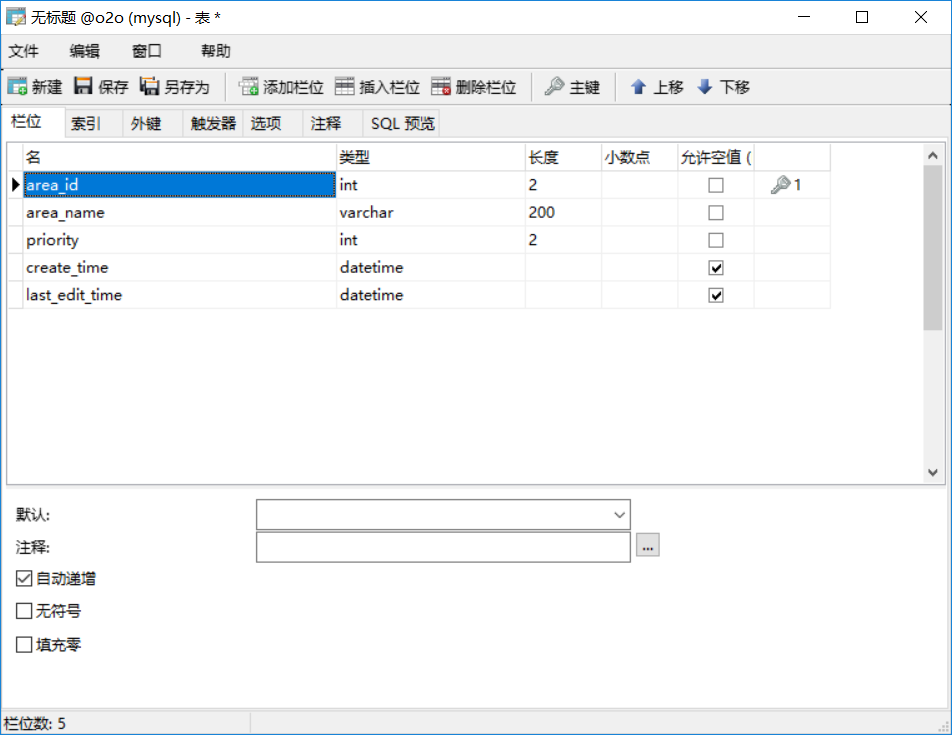
Task: Uncheck allow-null for create_time
Action: [716, 268]
